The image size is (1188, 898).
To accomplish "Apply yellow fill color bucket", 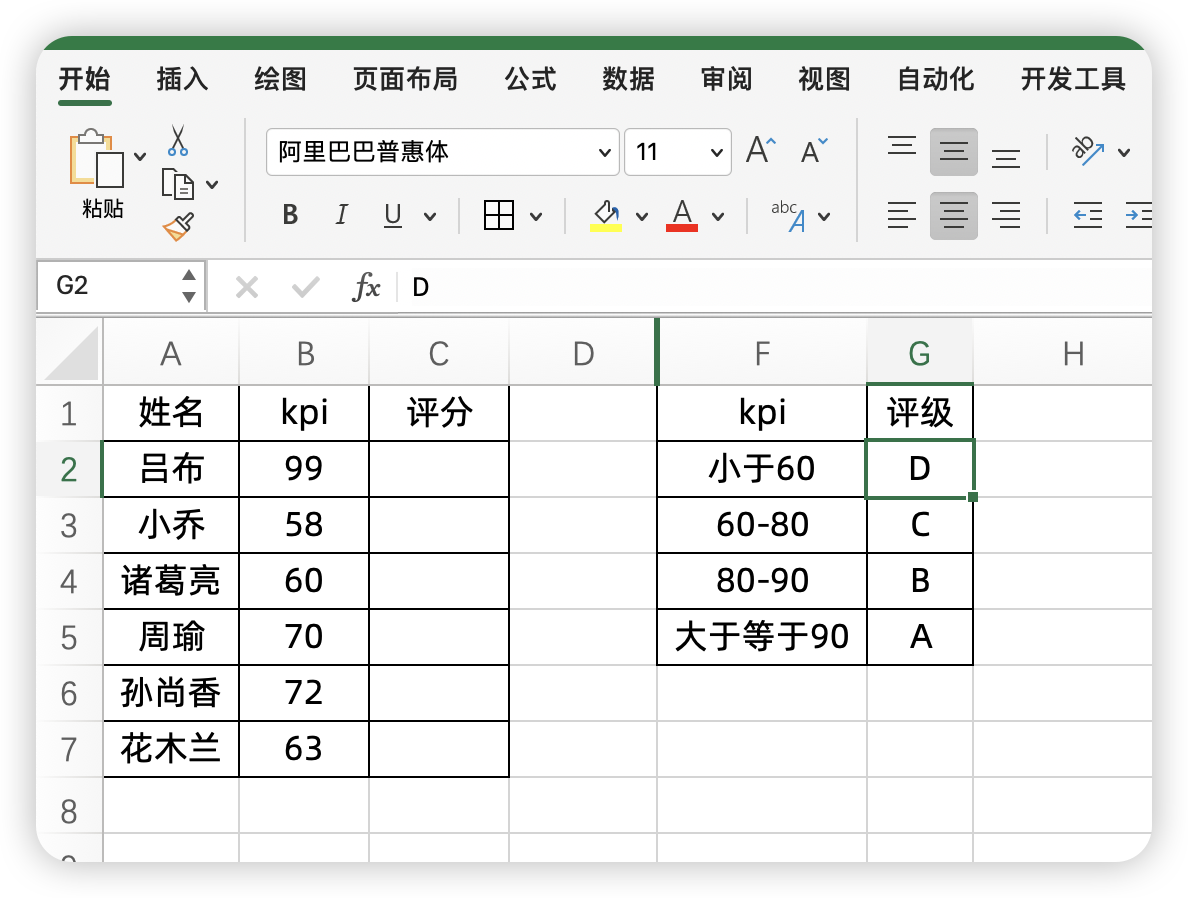I will (606, 216).
